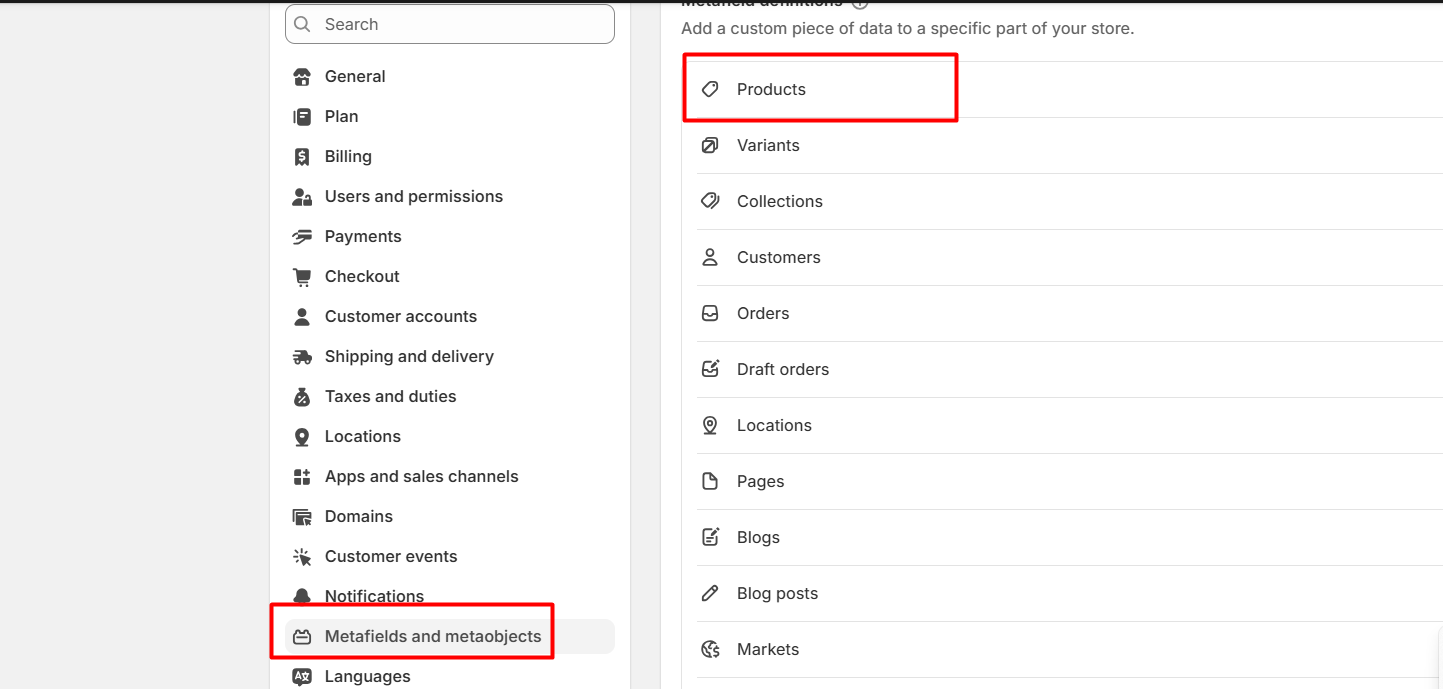
Task: Click the Shipping and delivery truck icon
Action: (302, 357)
